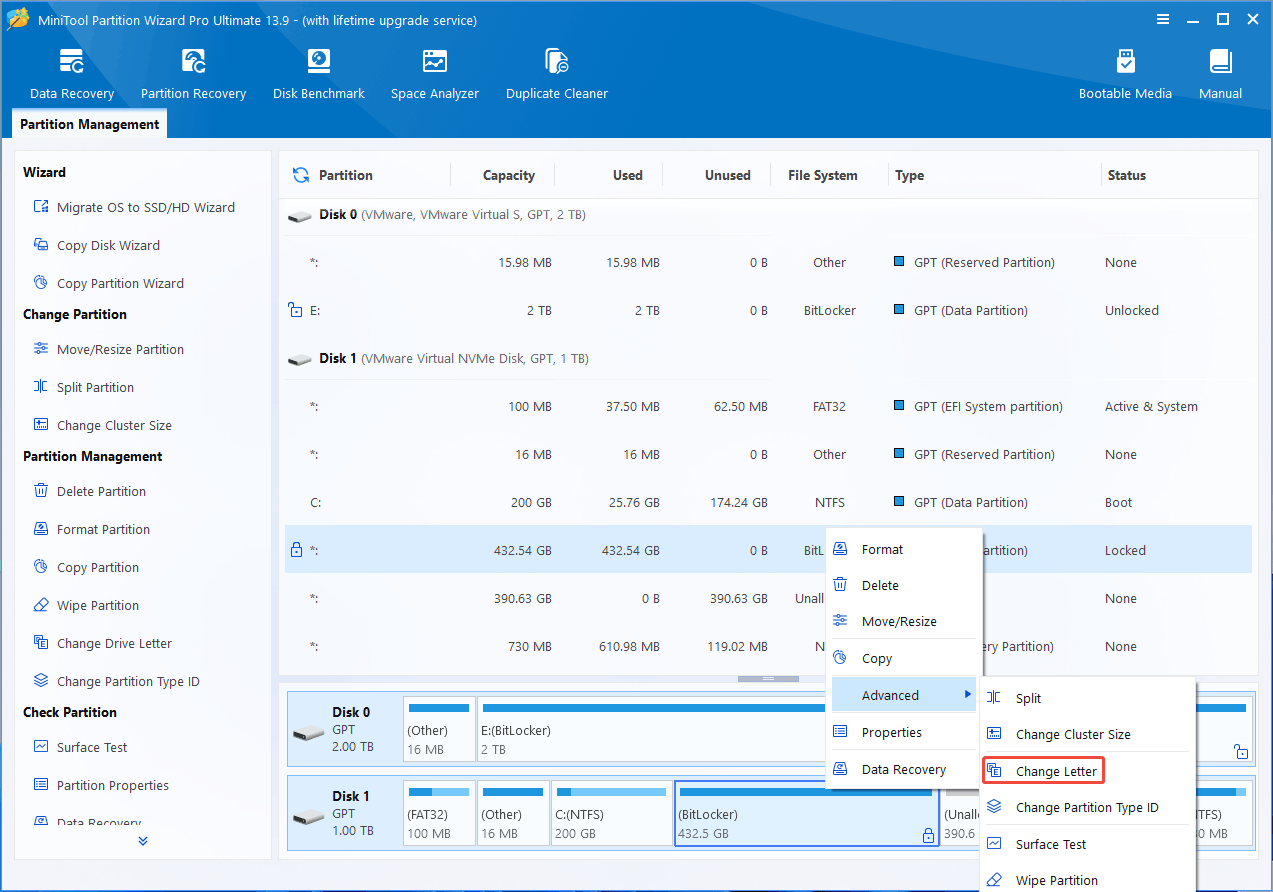
Task: Sort by the Type column header
Action: tap(910, 175)
